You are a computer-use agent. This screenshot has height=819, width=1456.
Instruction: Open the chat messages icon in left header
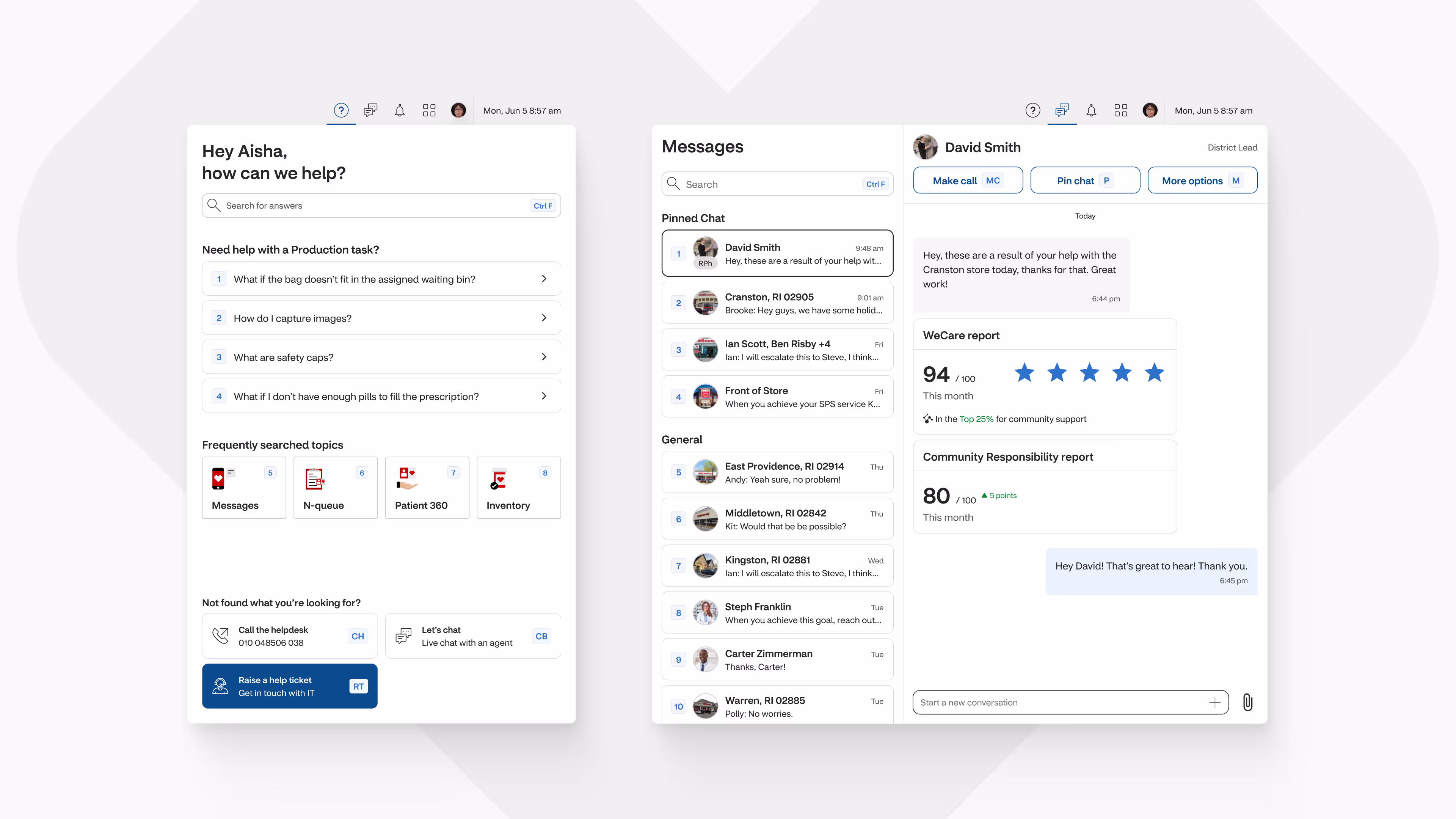tap(370, 110)
